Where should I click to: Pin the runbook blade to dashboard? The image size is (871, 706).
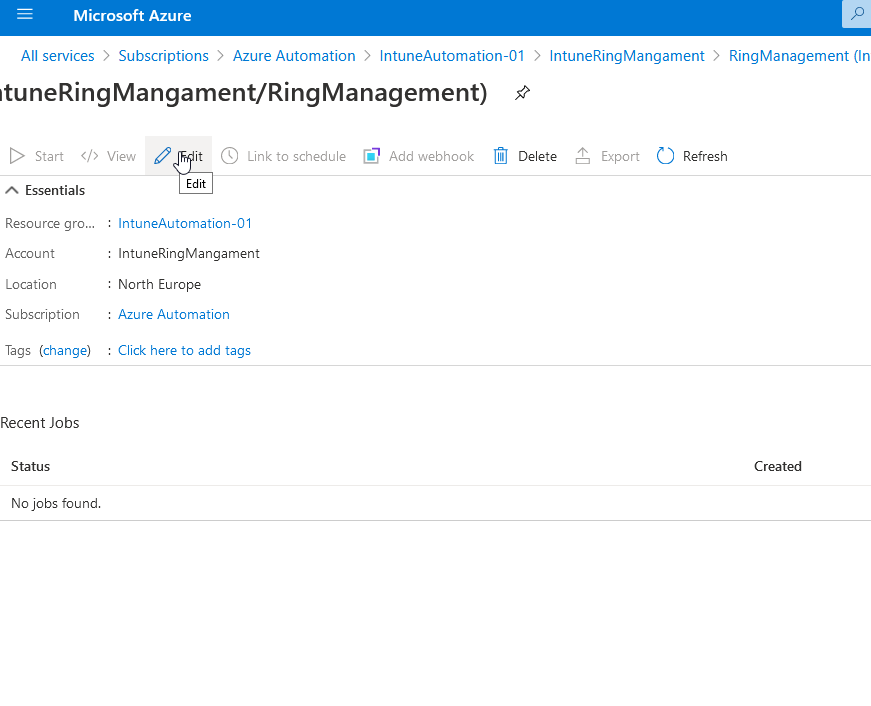tap(522, 93)
